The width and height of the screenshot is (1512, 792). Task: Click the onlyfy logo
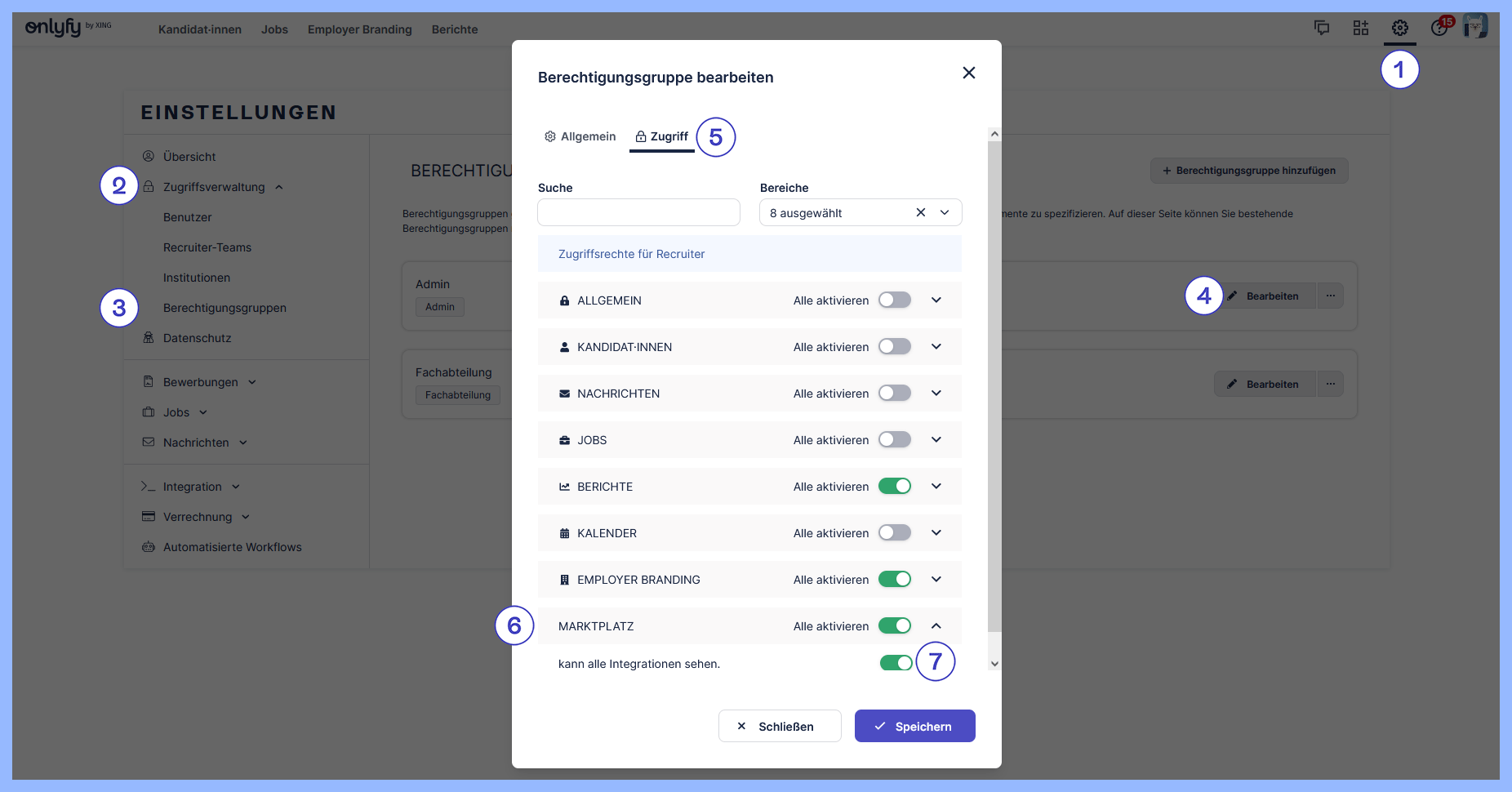[x=54, y=28]
